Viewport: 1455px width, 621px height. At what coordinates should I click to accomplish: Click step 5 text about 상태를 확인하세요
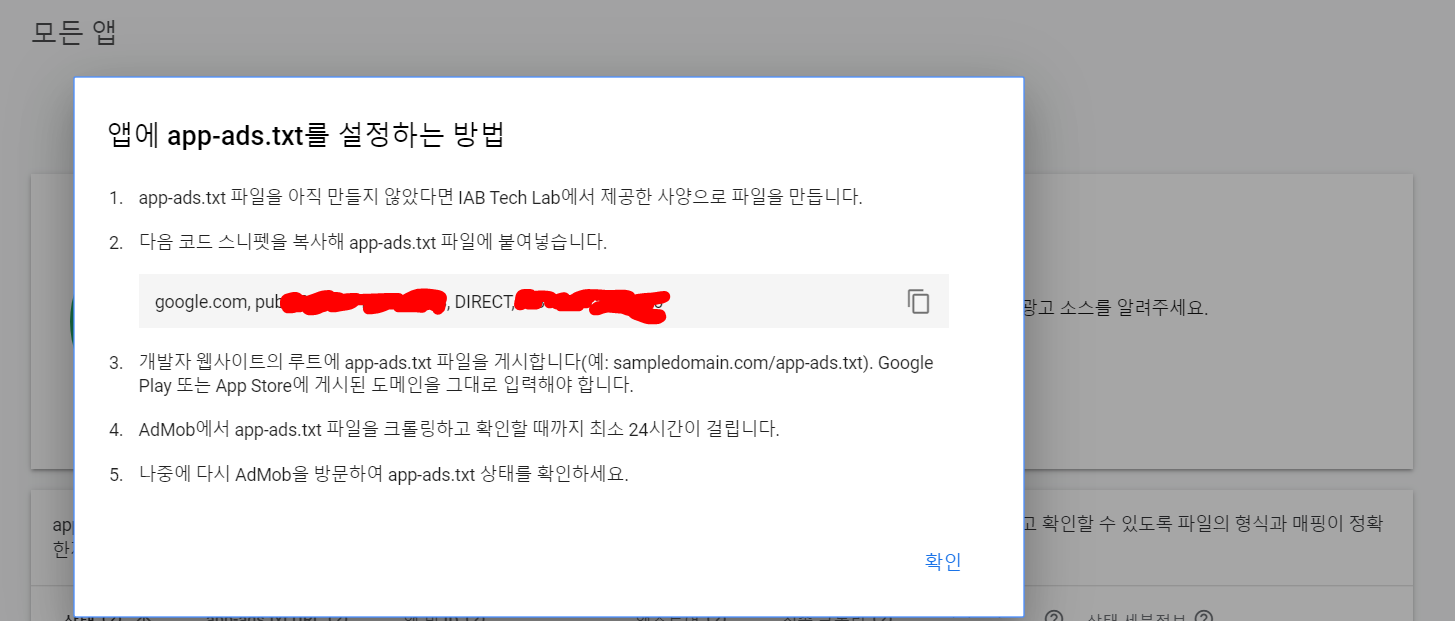point(383,475)
